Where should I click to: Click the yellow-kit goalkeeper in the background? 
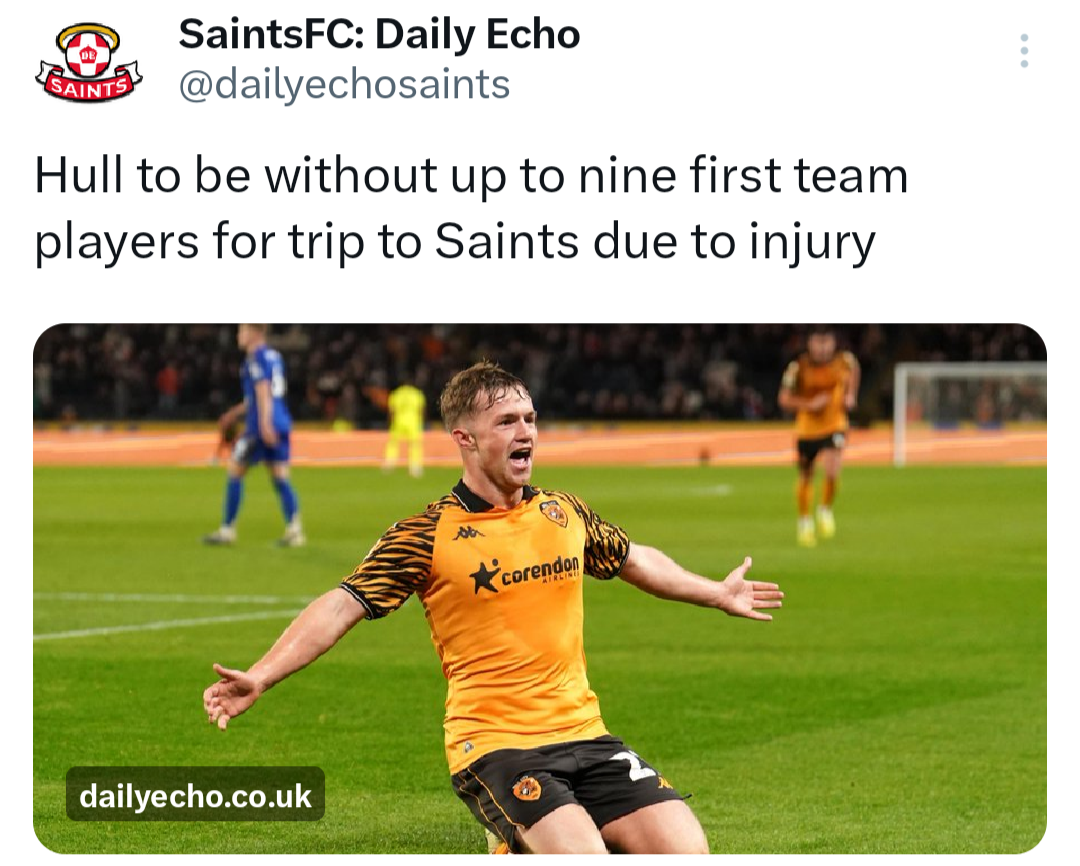(407, 429)
